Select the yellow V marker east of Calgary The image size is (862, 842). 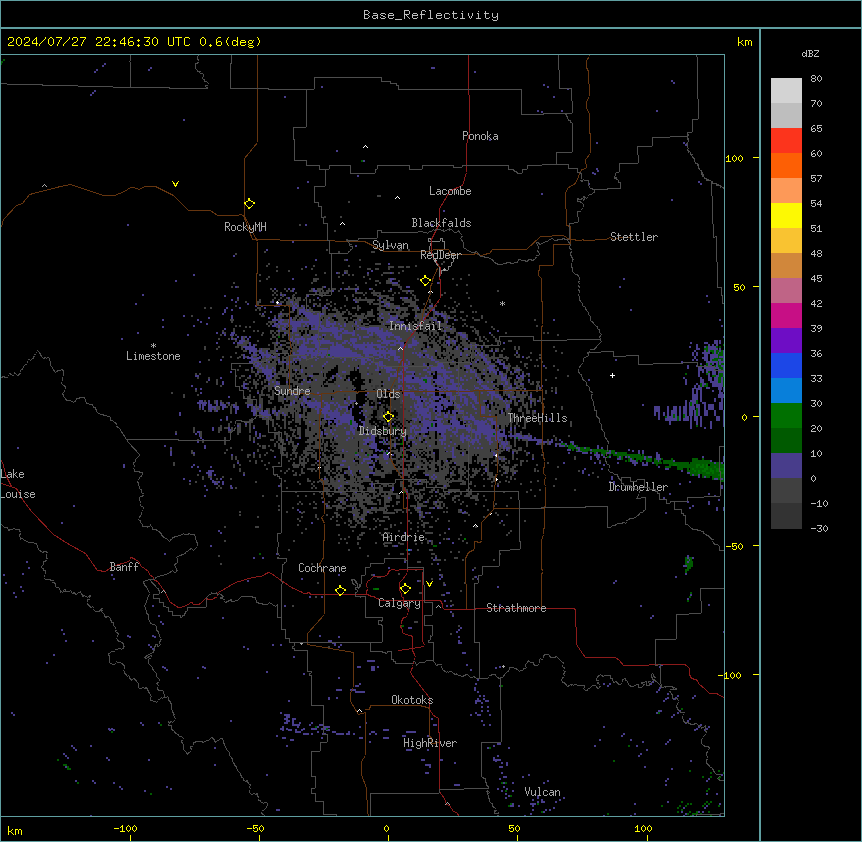pos(429,584)
